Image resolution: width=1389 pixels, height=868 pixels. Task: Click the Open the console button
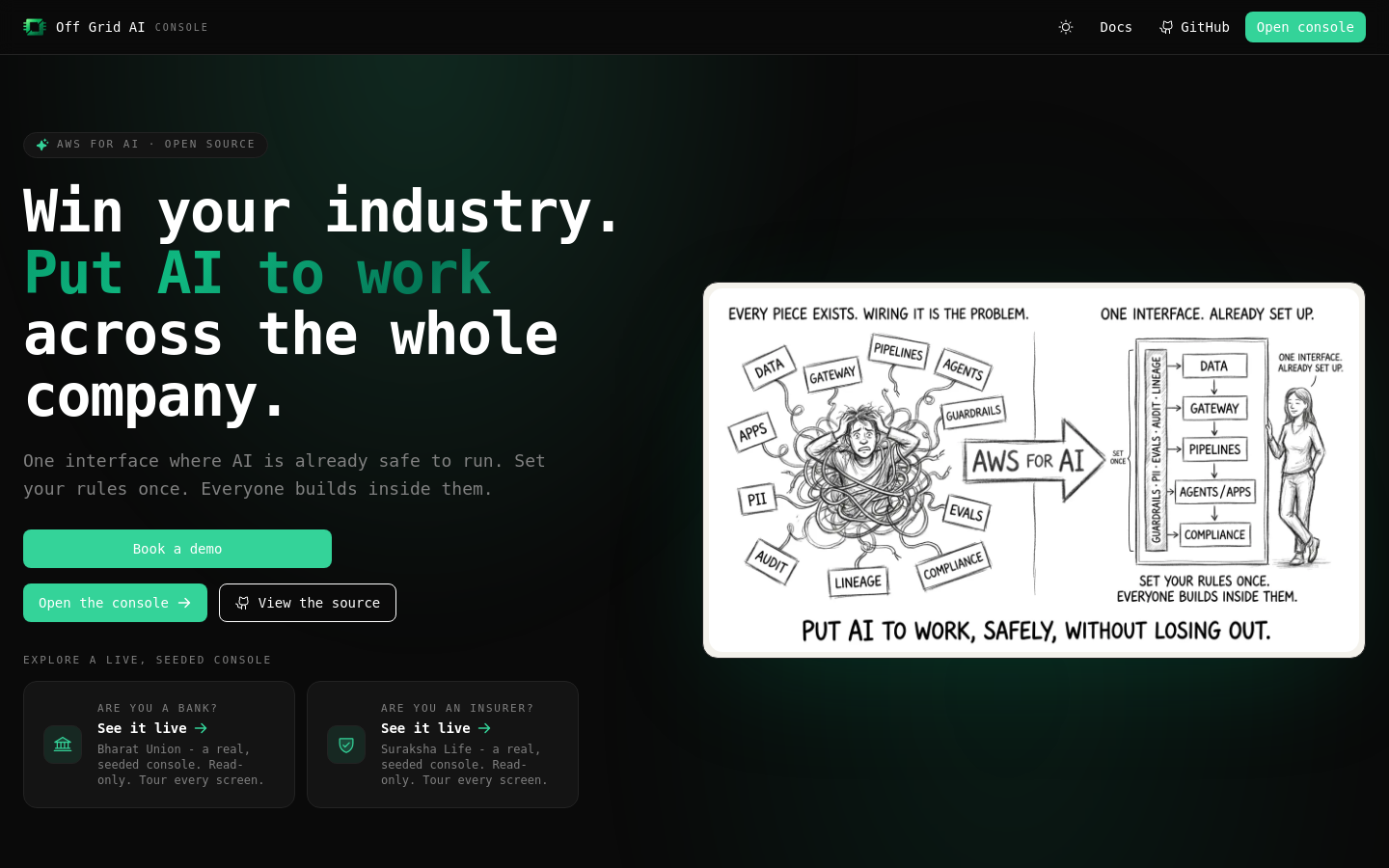115,603
